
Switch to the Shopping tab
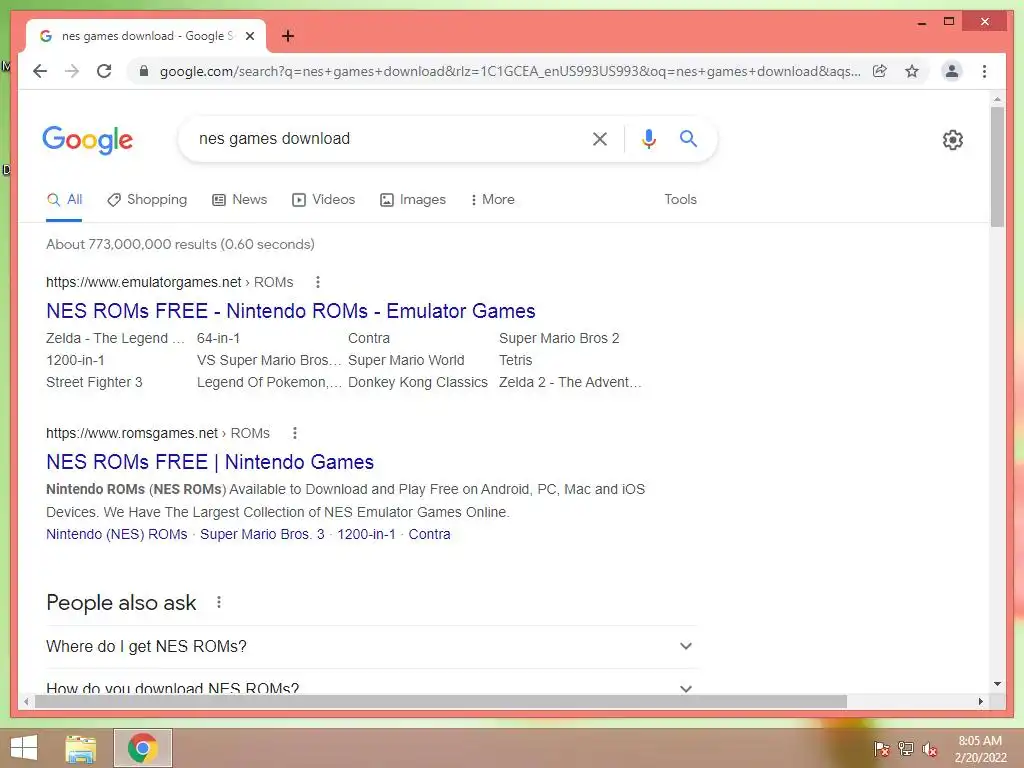pos(147,200)
